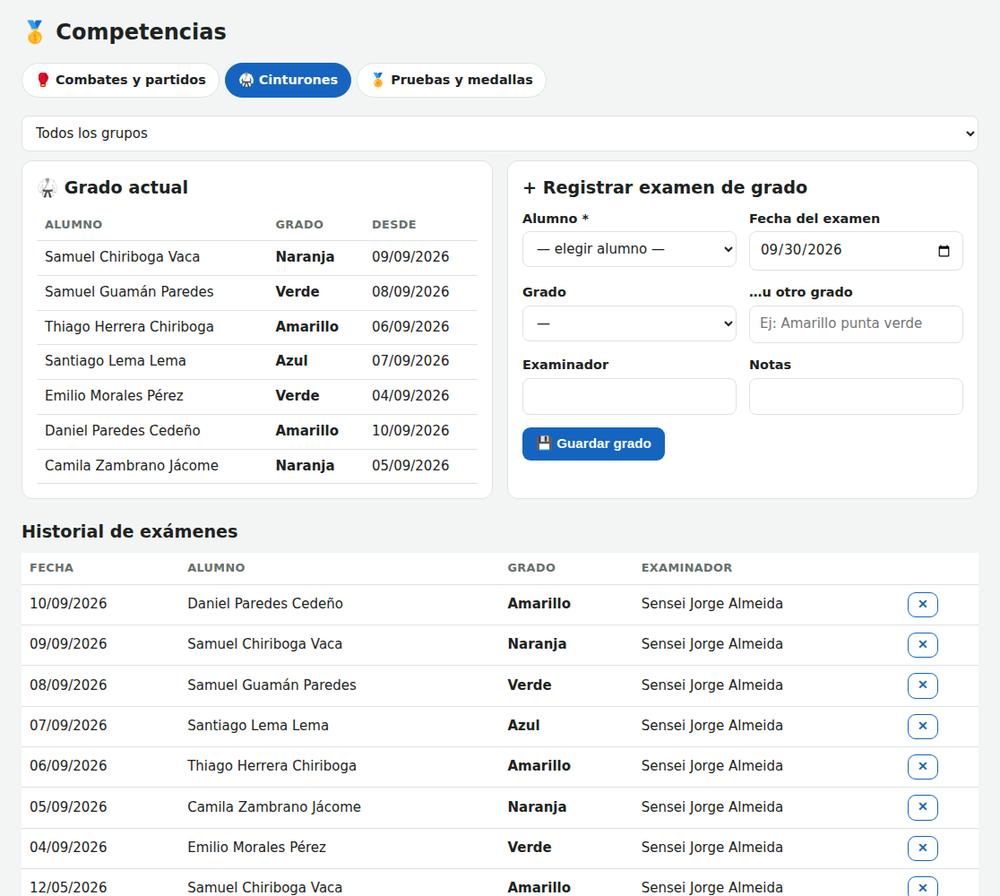1000x896 pixels.
Task: Click the medal icon beside Competencias
Action: point(35,32)
